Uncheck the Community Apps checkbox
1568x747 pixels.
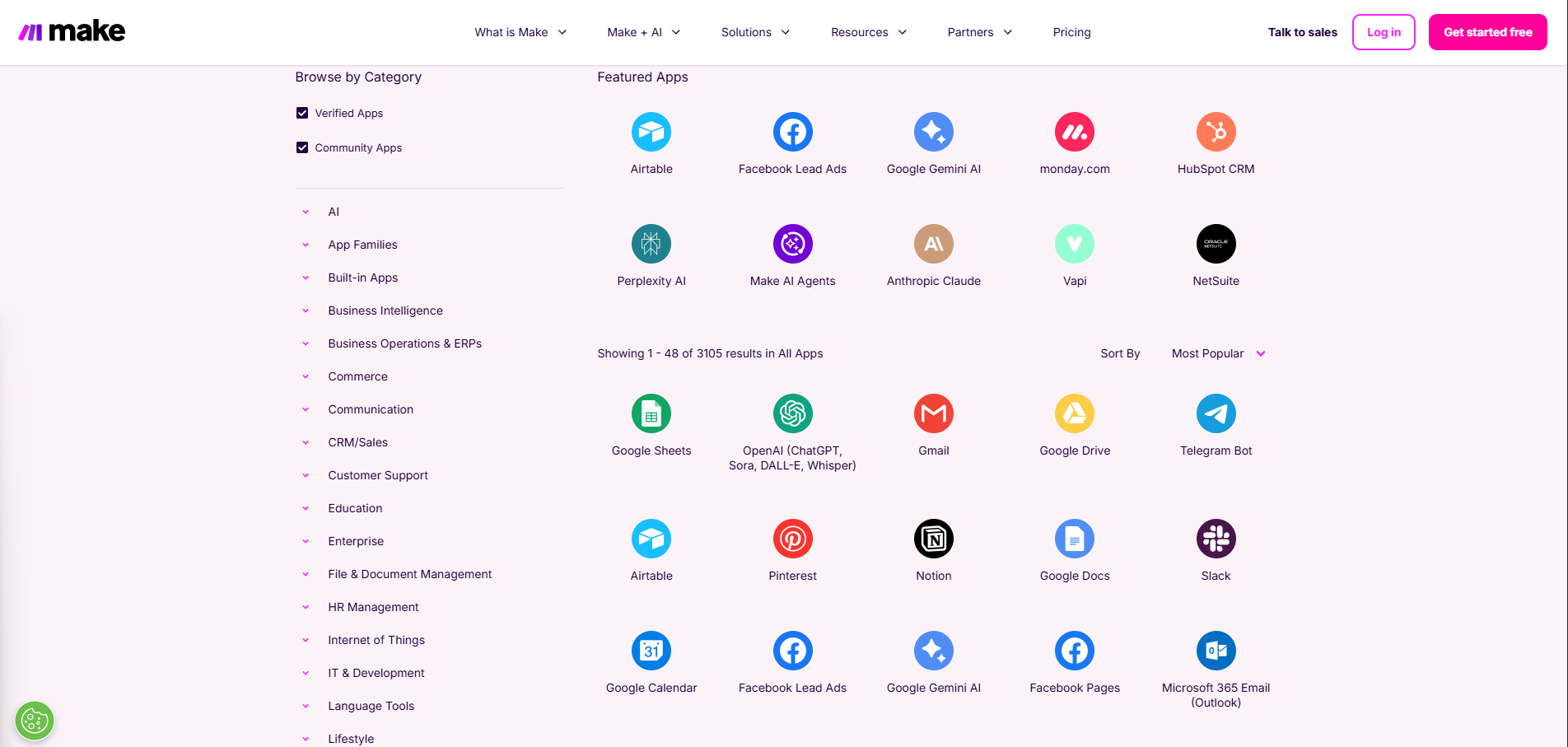[x=302, y=147]
